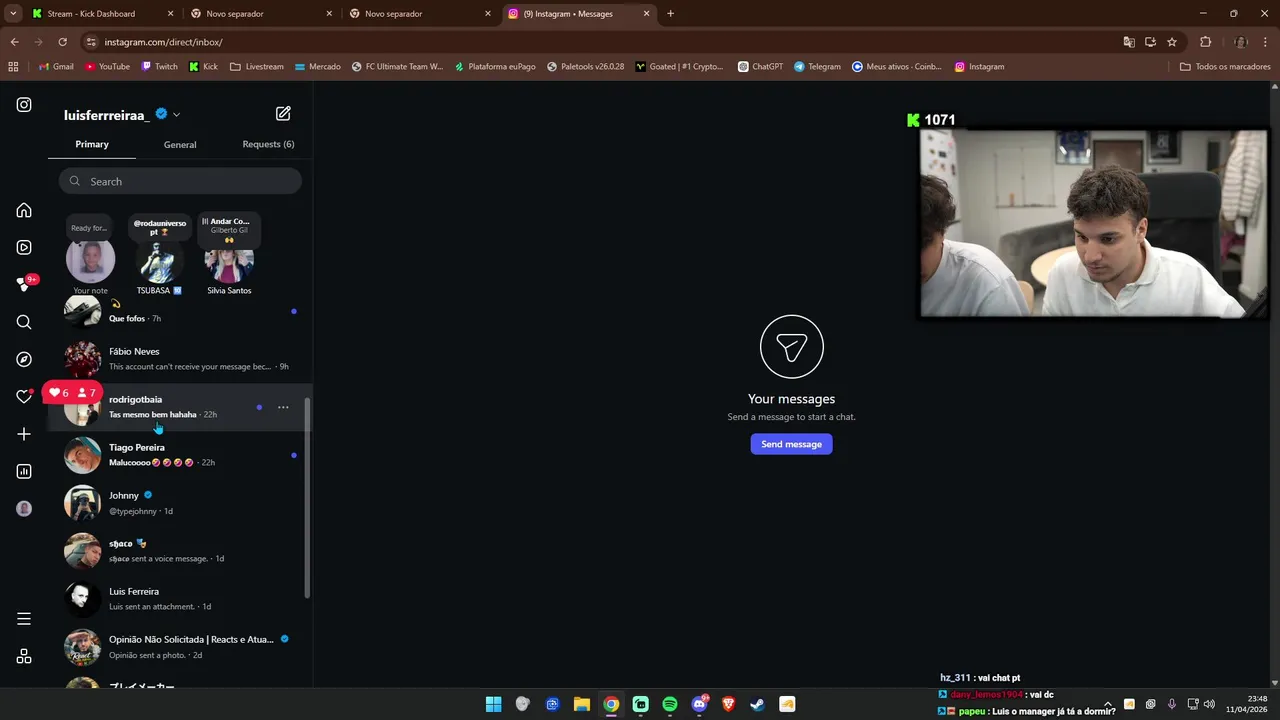
Task: Go to Home in Instagram sidebar
Action: 24,210
